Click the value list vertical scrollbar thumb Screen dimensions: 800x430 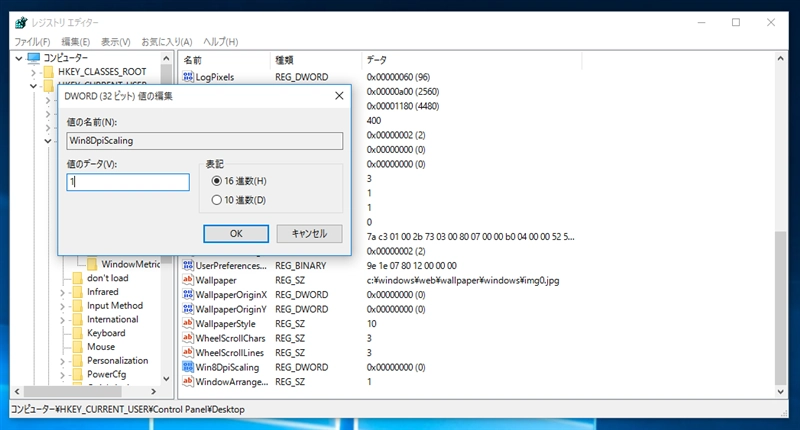[x=780, y=308]
